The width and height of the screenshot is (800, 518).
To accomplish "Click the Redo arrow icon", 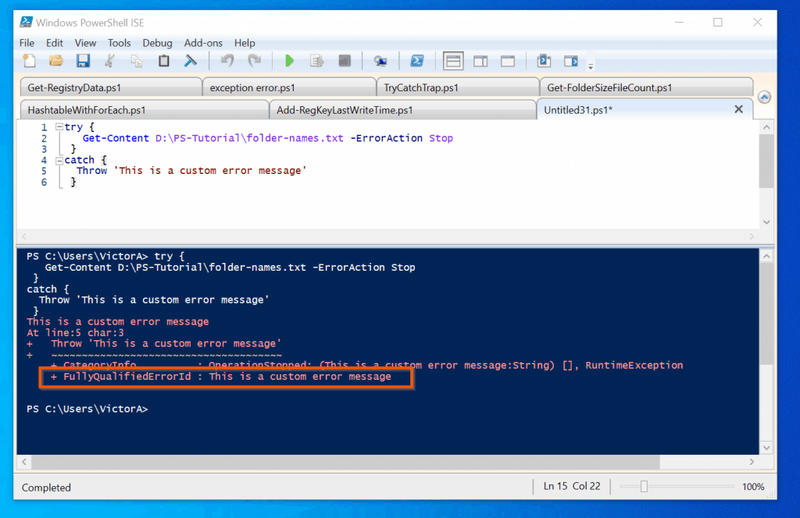I will pyautogui.click(x=254, y=61).
